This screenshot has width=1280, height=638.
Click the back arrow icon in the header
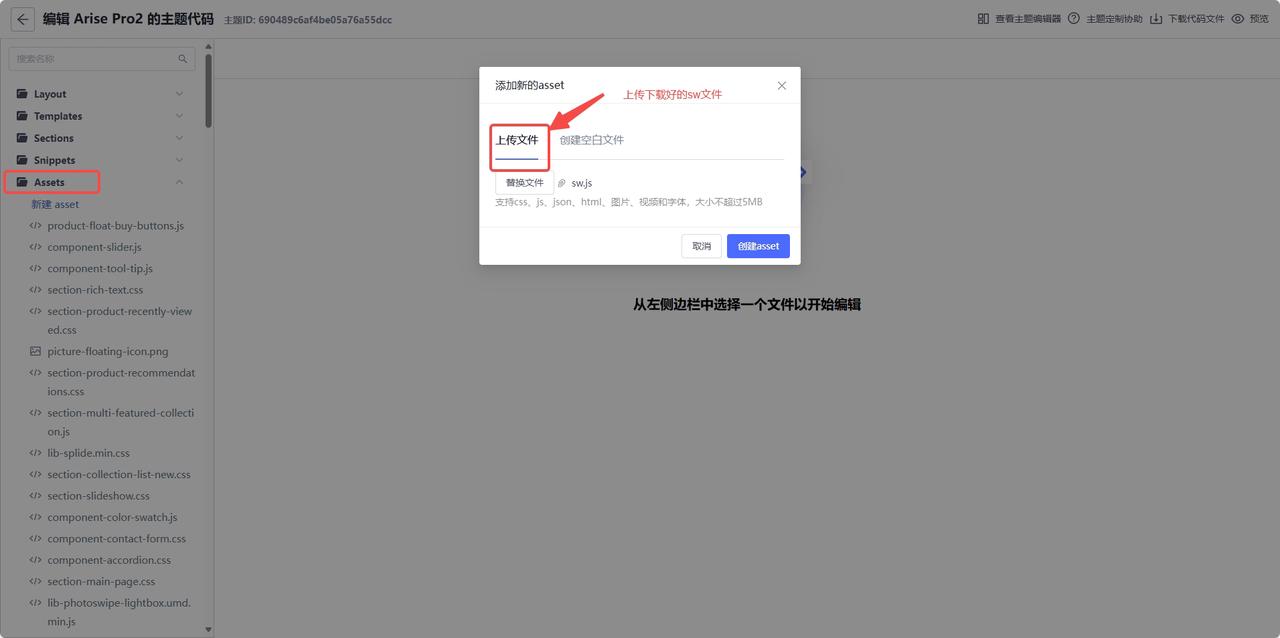tap(22, 19)
